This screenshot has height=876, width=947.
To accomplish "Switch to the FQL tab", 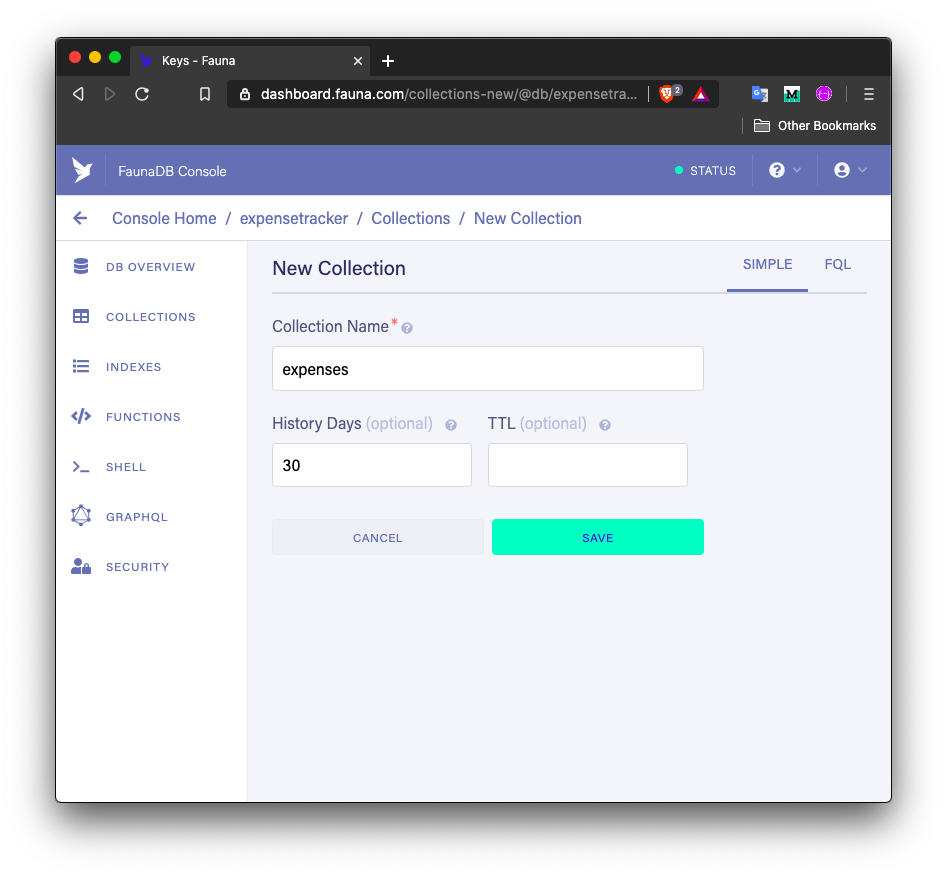I will (837, 264).
